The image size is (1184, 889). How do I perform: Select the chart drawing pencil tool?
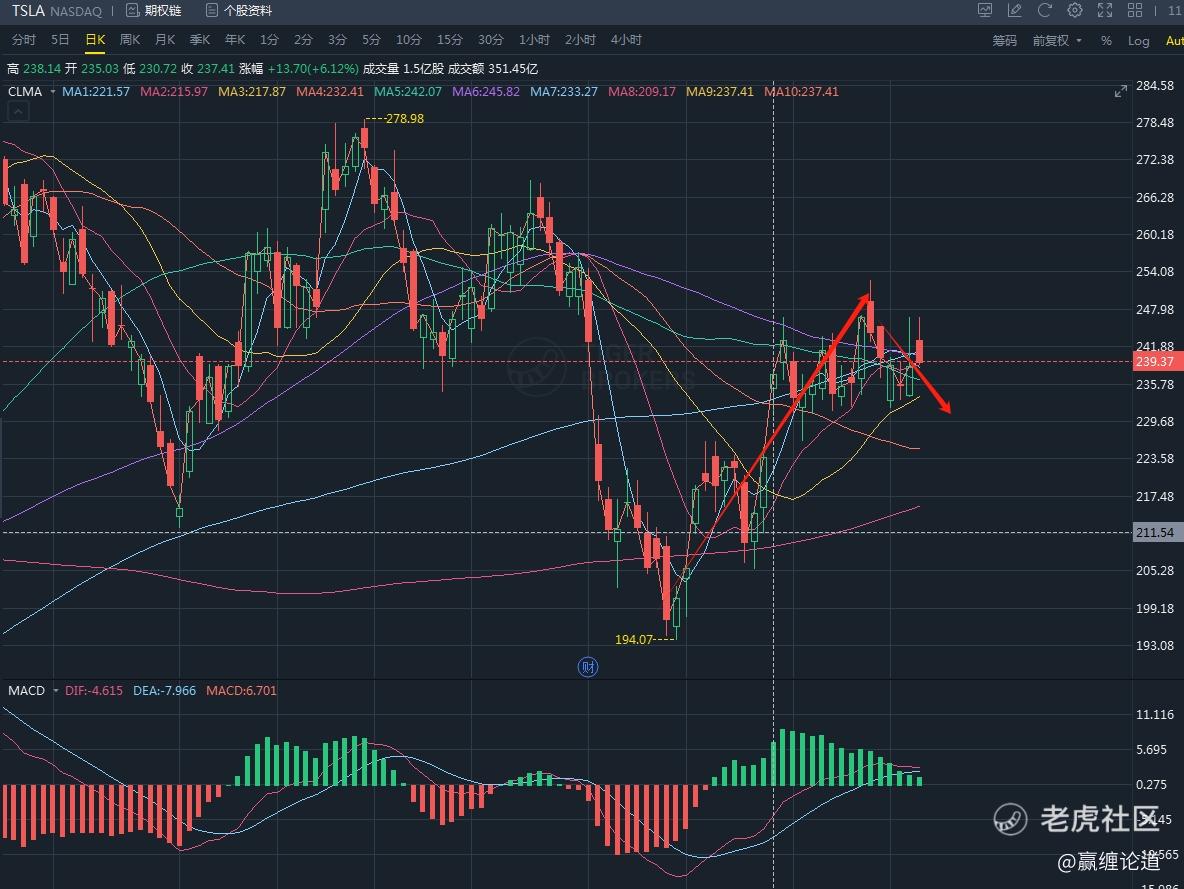(1014, 10)
